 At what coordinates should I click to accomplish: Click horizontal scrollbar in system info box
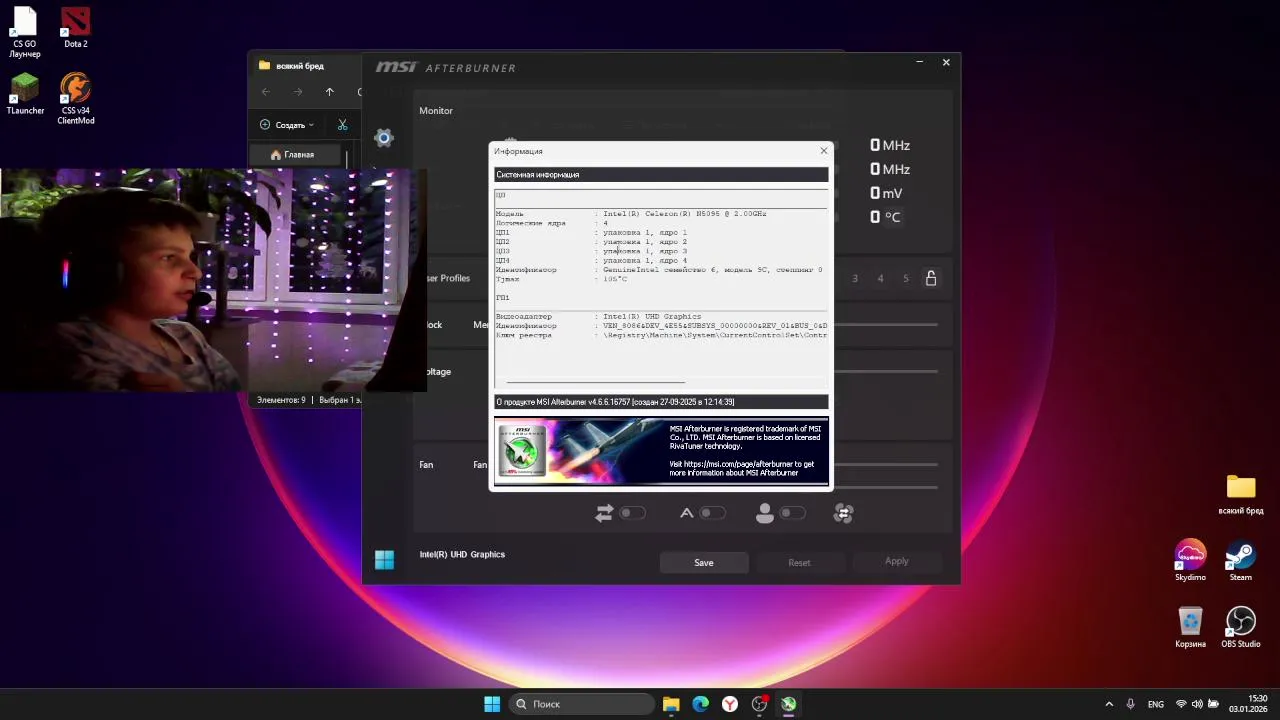[x=596, y=381]
